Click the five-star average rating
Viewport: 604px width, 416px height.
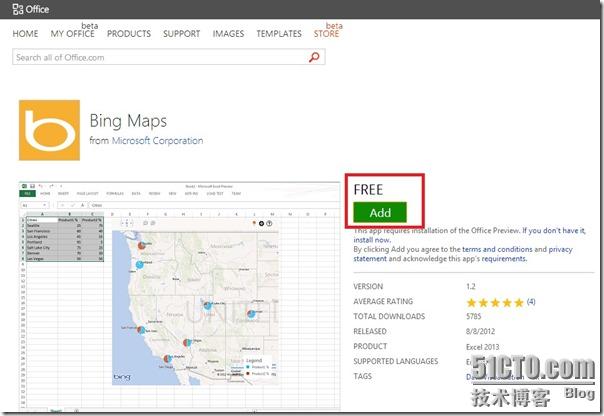pyautogui.click(x=495, y=302)
